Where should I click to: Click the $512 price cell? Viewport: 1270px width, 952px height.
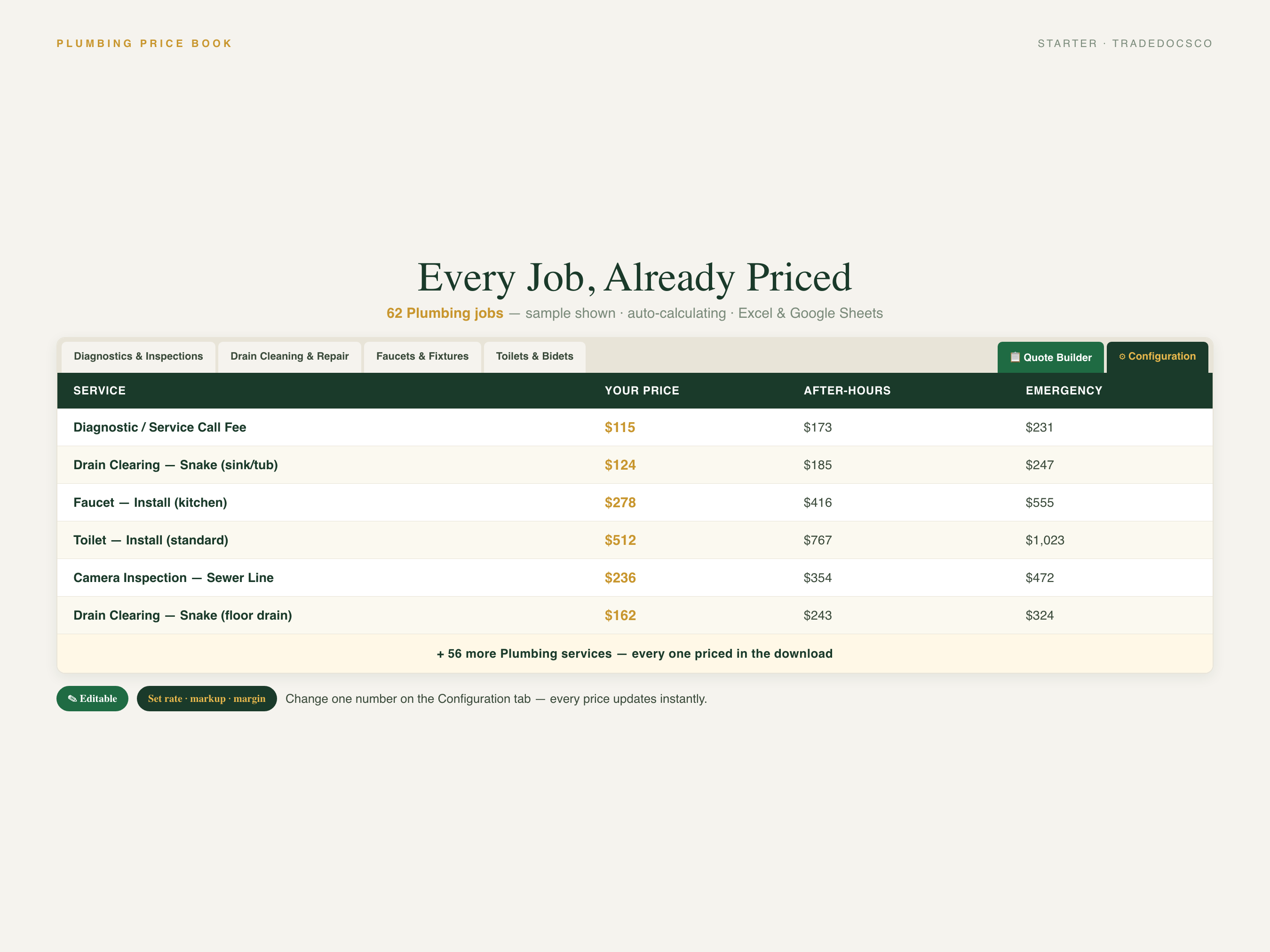click(620, 540)
